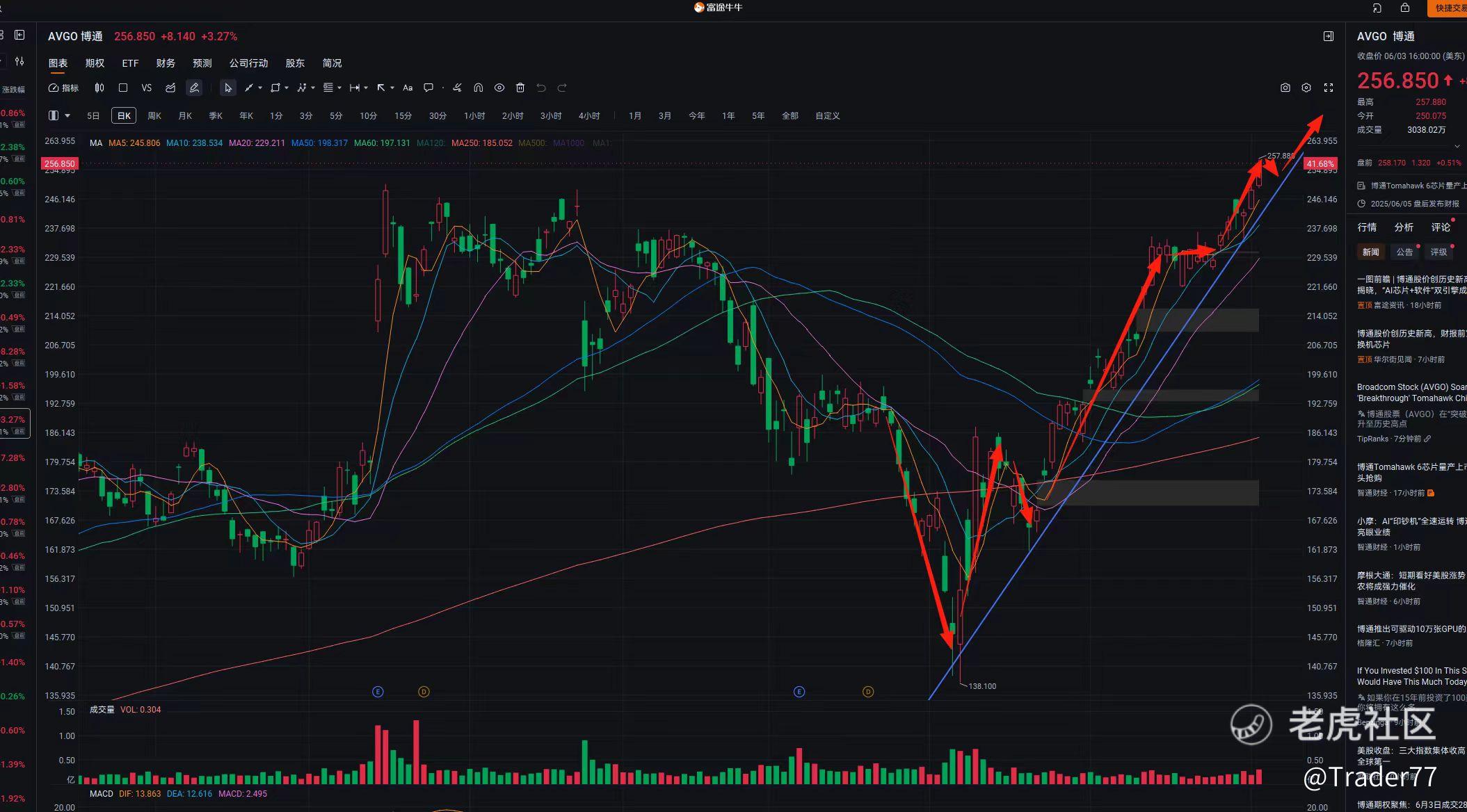
Task: Open the 公司行动 tab
Action: tap(248, 63)
